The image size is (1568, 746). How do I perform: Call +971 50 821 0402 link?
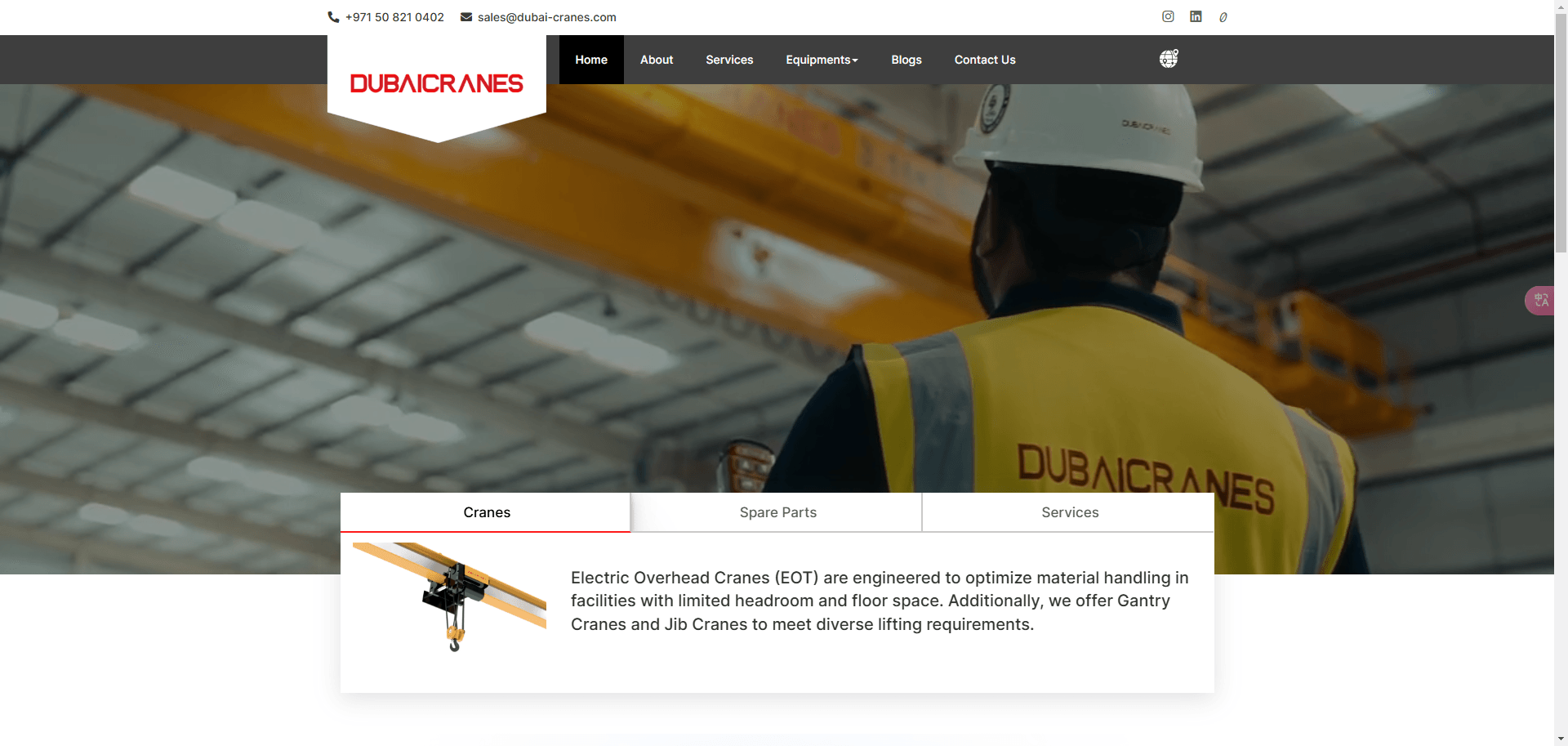click(394, 17)
